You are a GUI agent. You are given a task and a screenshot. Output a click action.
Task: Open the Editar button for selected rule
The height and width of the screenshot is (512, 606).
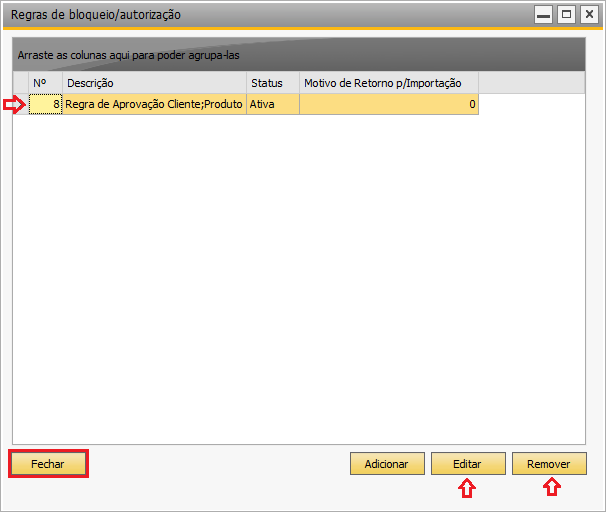tap(468, 463)
